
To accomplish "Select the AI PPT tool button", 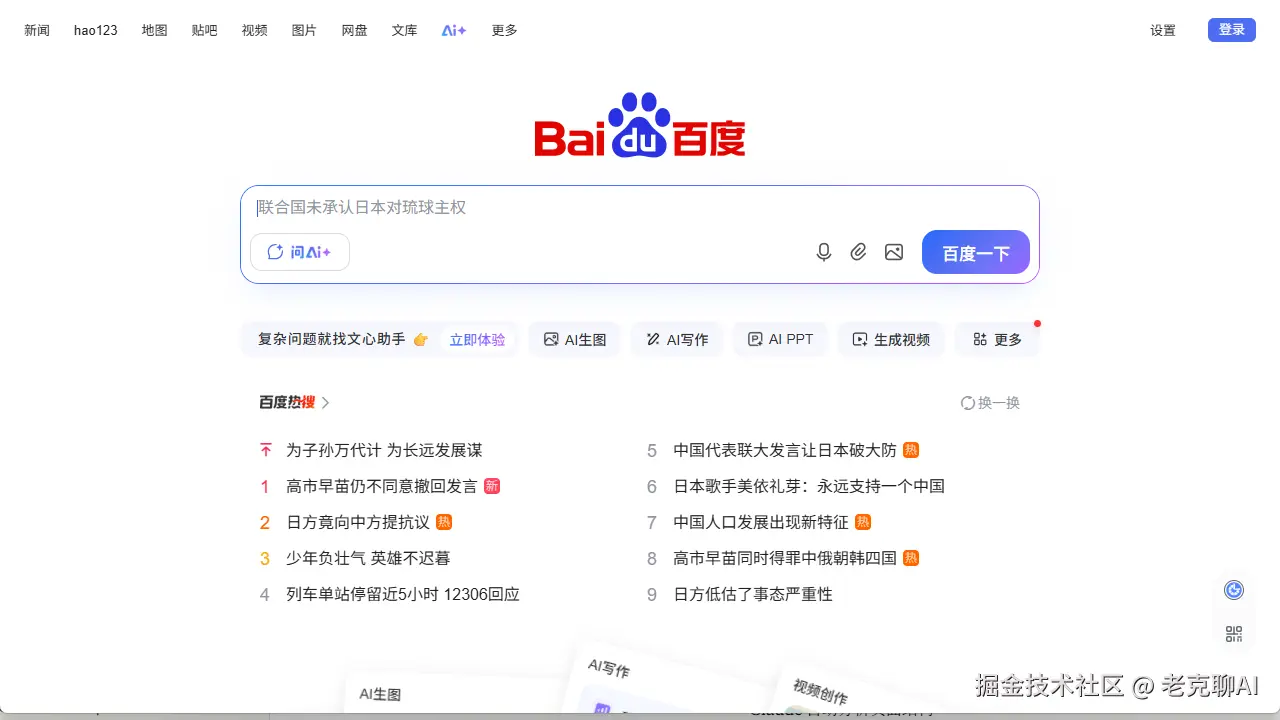I will (780, 340).
